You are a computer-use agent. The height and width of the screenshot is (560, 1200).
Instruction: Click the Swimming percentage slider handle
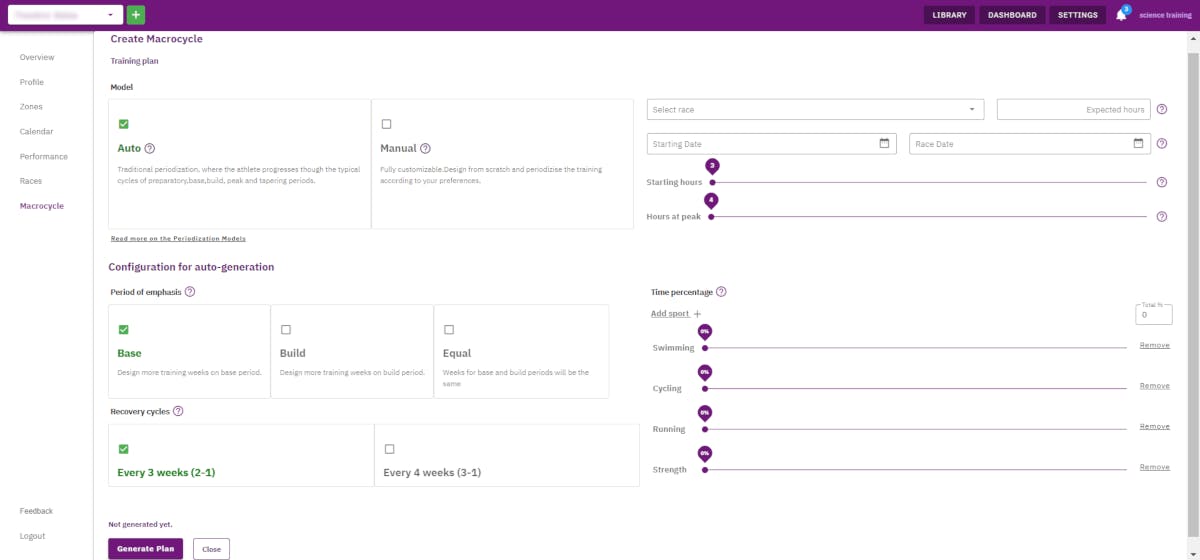pyautogui.click(x=705, y=347)
